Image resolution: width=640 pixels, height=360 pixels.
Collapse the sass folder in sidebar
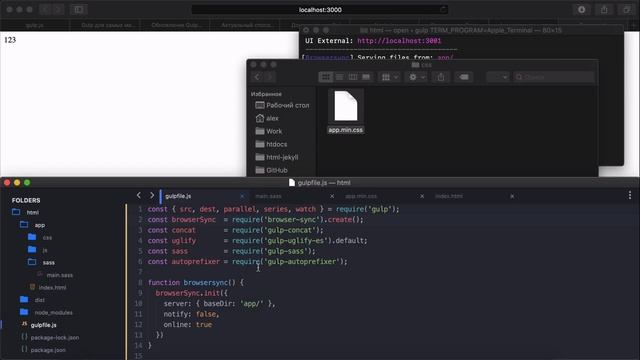point(32,262)
